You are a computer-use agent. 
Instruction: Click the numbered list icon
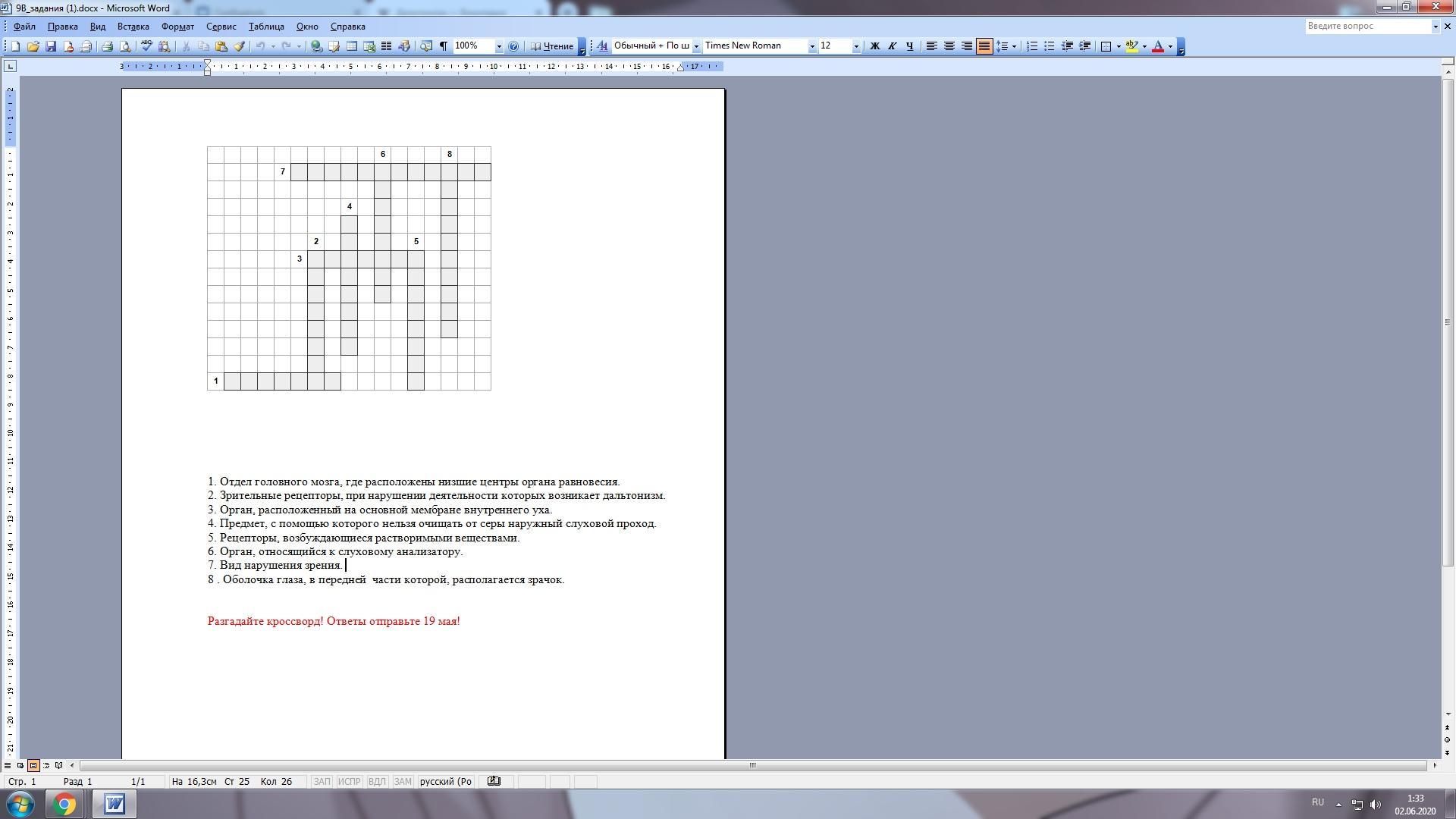1031,46
